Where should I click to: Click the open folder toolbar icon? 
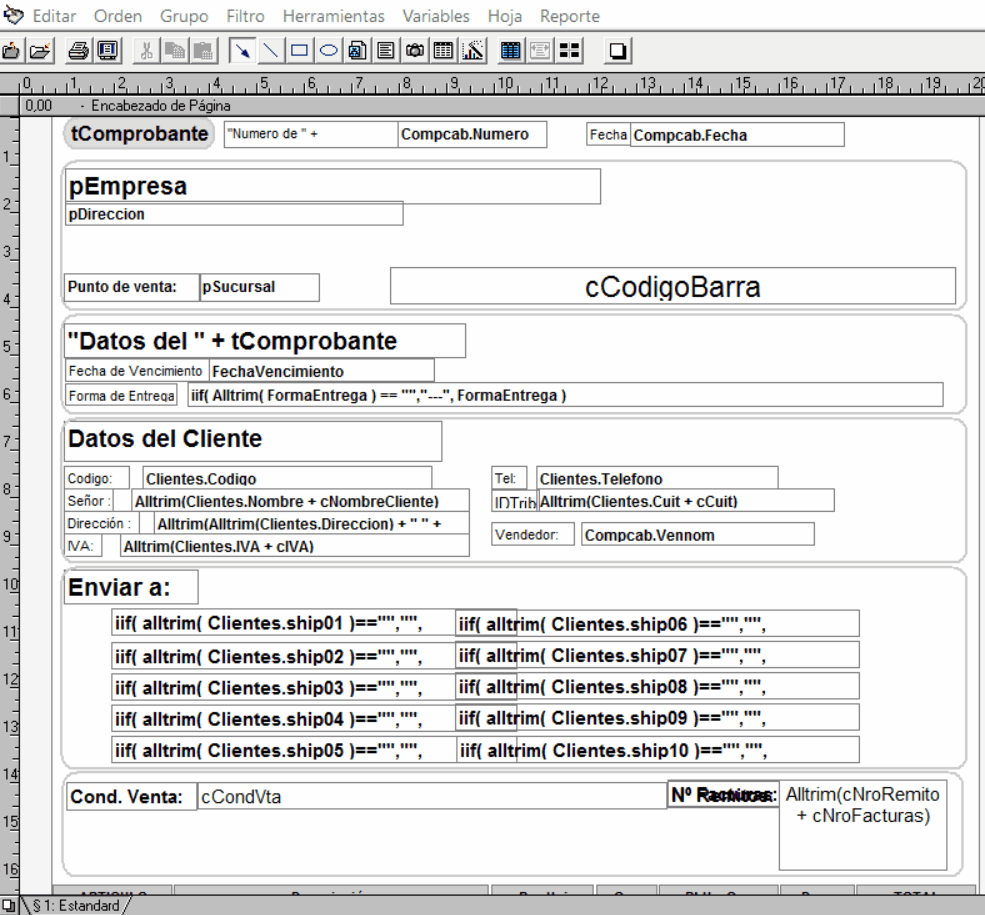40,51
